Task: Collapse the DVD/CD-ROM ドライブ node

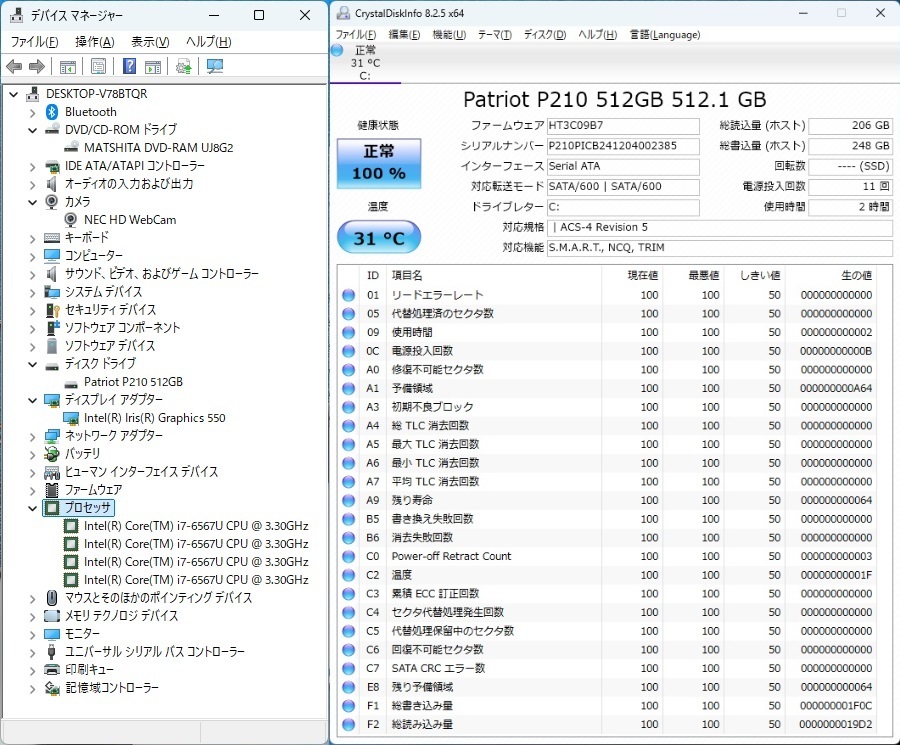Action: pos(33,130)
